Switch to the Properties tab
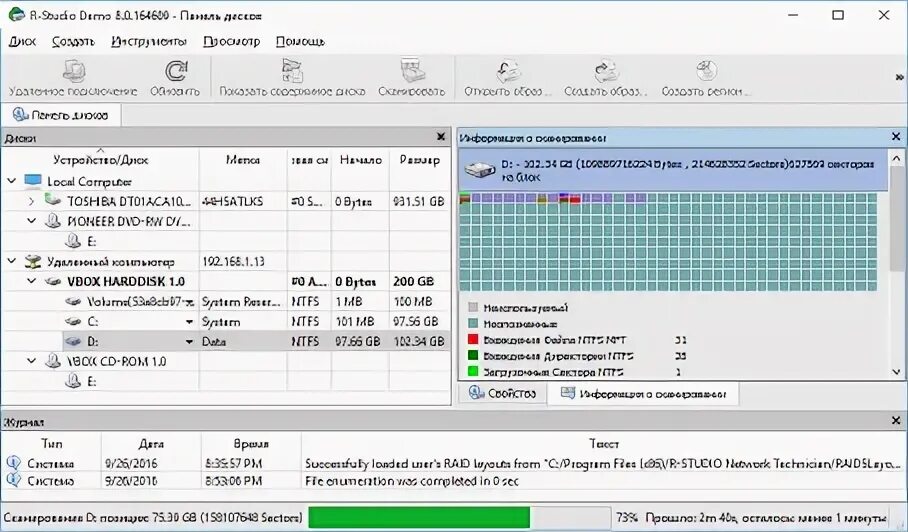The width and height of the screenshot is (908, 532). click(503, 393)
